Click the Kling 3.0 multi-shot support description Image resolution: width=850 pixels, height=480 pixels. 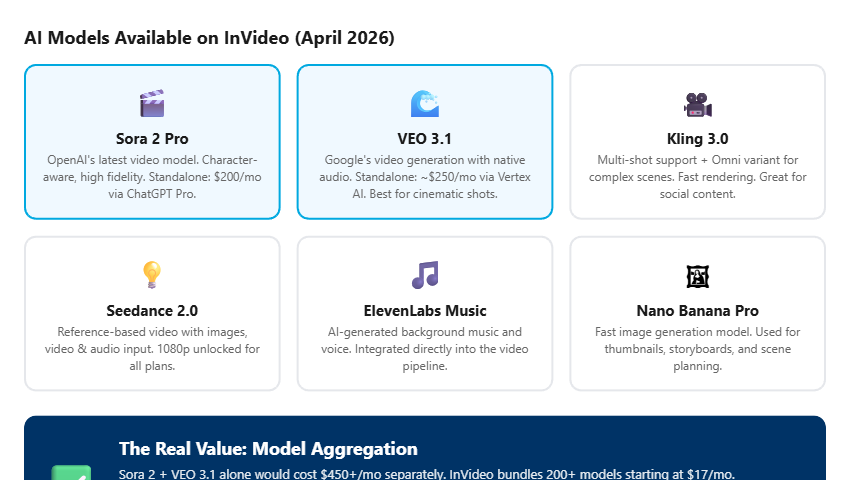click(697, 177)
